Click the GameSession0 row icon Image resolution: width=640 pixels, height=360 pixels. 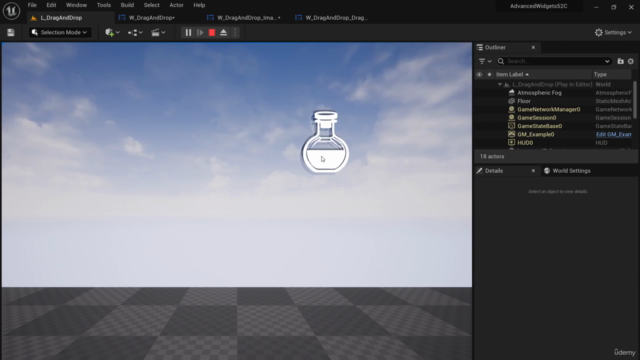511,118
